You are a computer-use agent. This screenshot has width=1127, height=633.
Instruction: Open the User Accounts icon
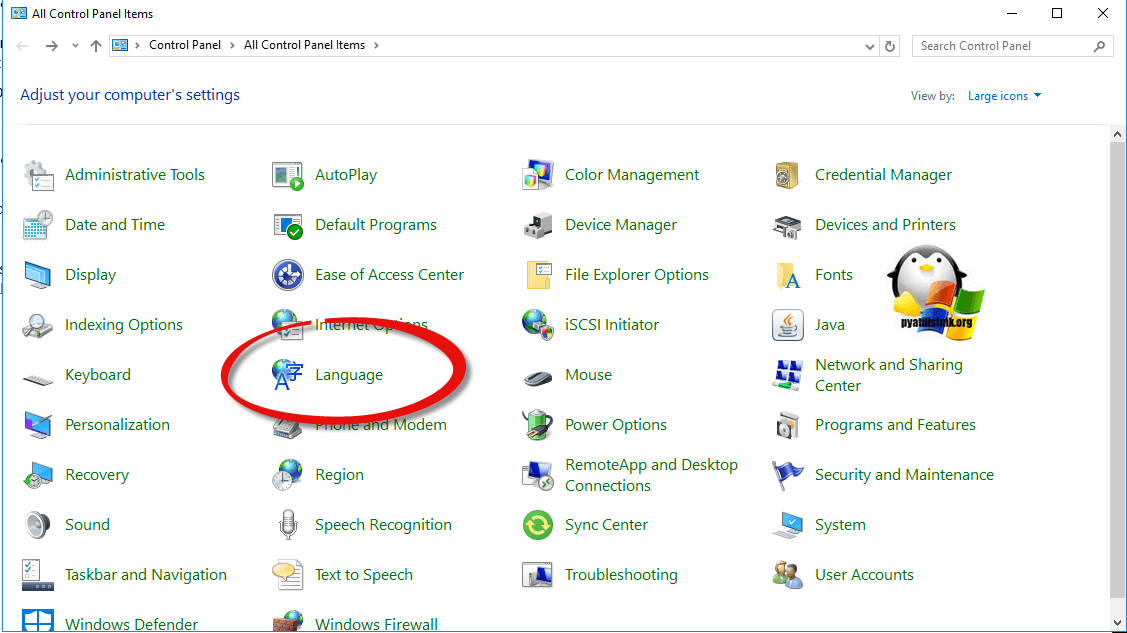788,575
